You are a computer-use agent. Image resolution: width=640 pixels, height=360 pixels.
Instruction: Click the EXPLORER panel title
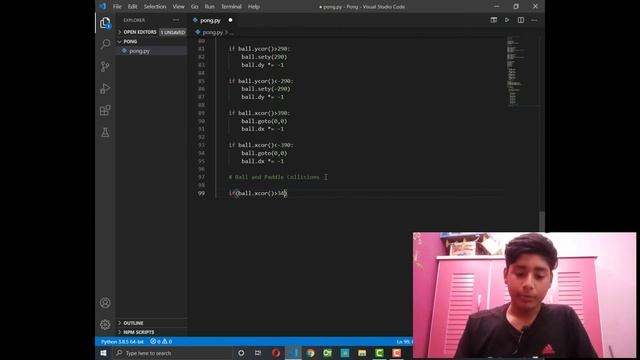tap(134, 20)
